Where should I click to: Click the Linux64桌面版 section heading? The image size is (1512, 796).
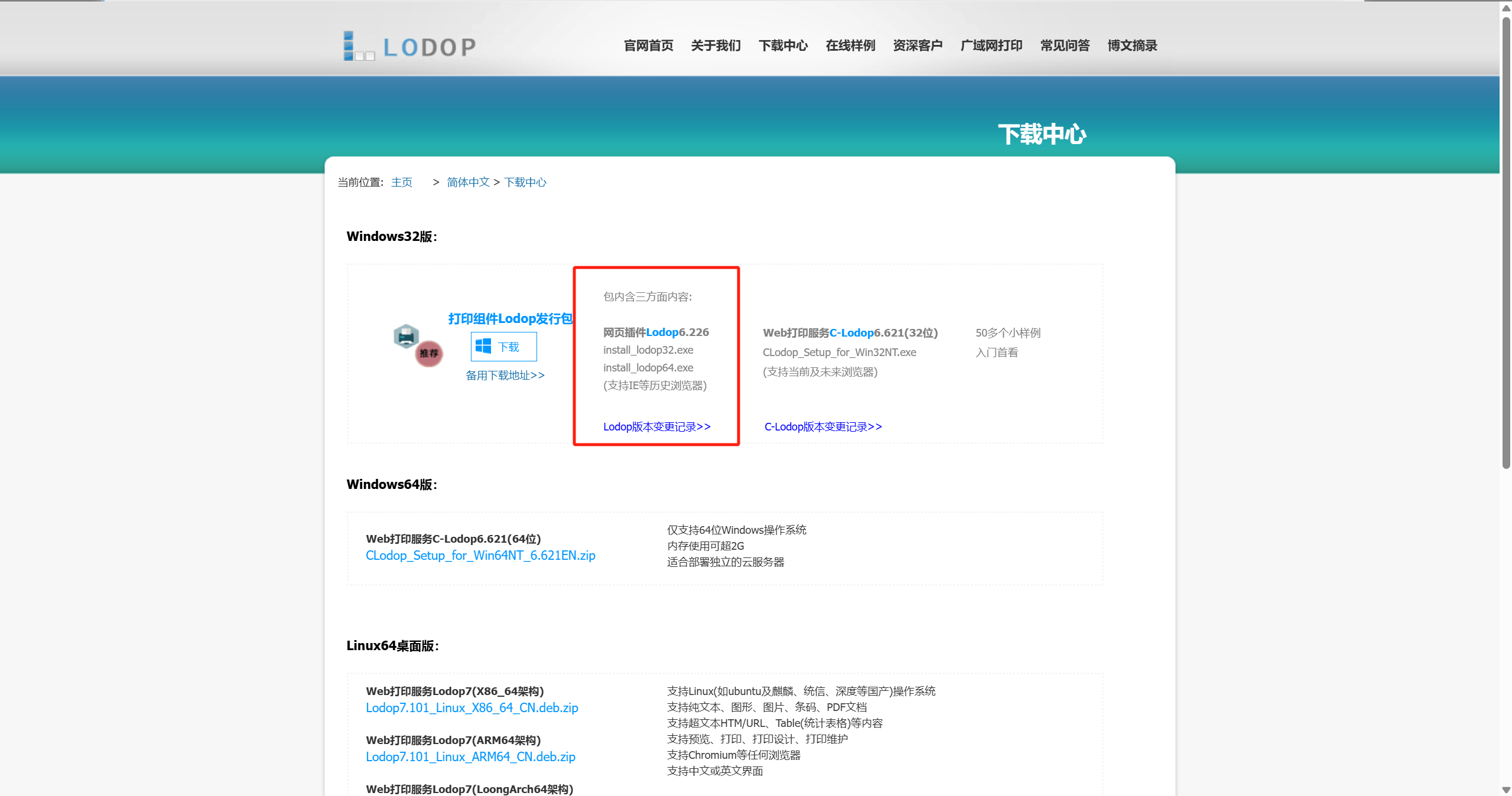pos(393,646)
